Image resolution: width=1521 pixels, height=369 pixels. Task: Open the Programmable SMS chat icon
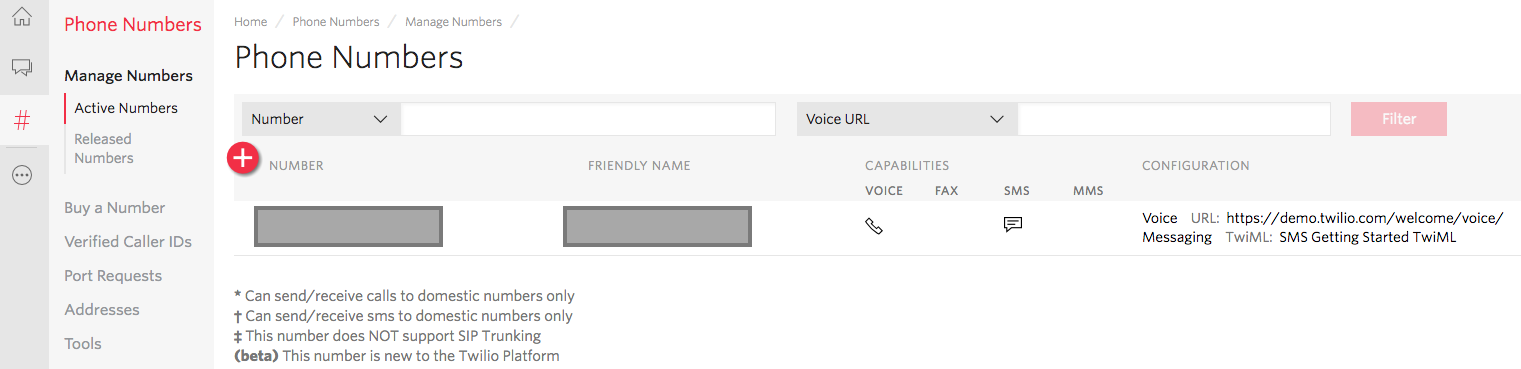pos(22,68)
